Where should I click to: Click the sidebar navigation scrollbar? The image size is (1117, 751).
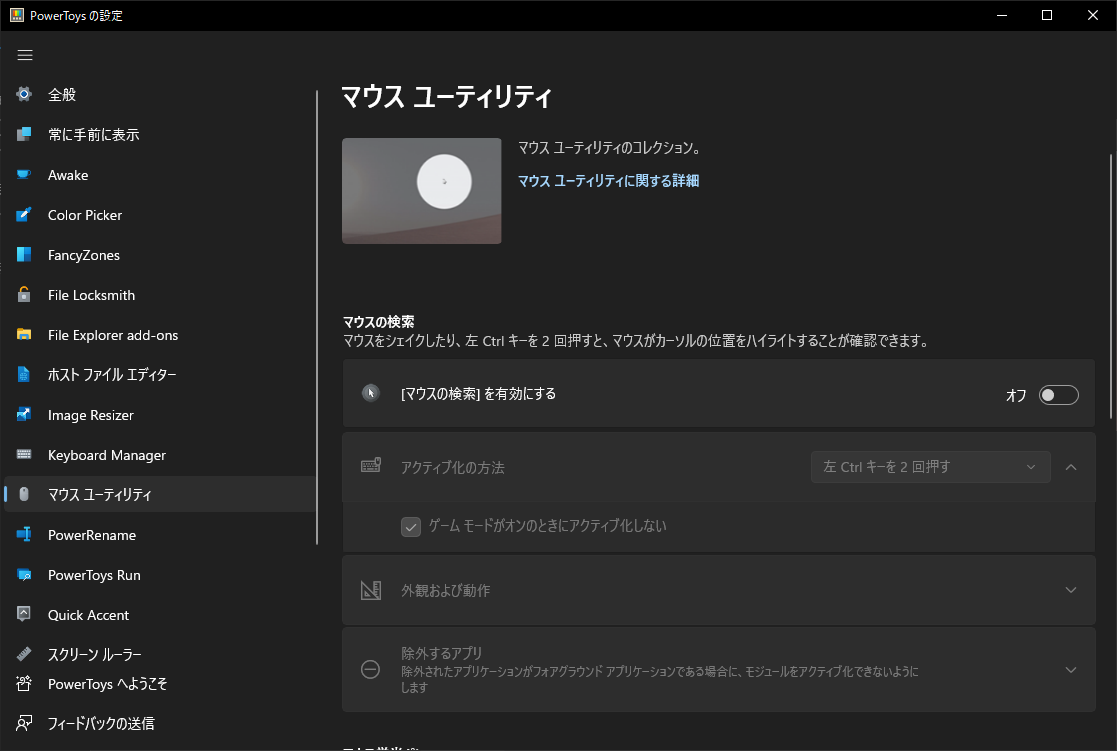(317, 317)
